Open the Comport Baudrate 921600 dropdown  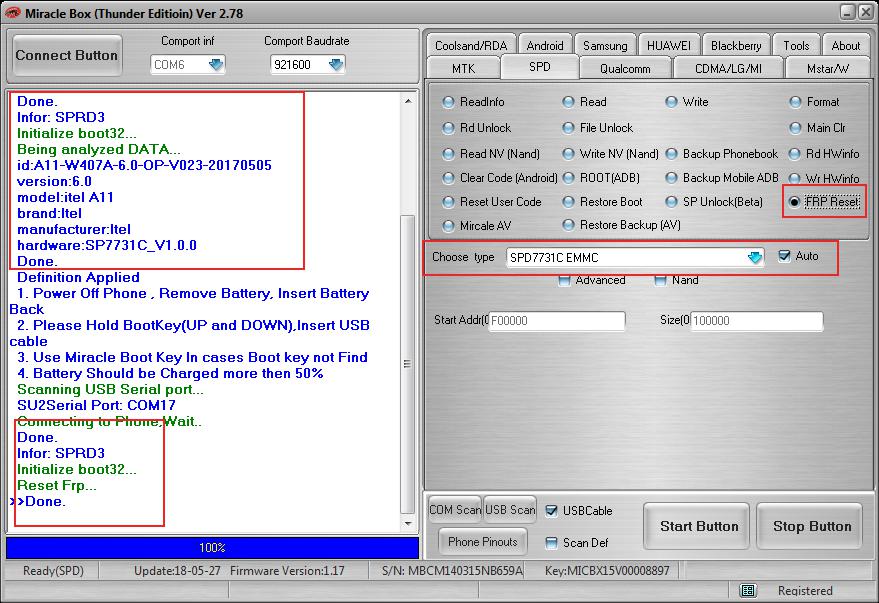tap(336, 64)
